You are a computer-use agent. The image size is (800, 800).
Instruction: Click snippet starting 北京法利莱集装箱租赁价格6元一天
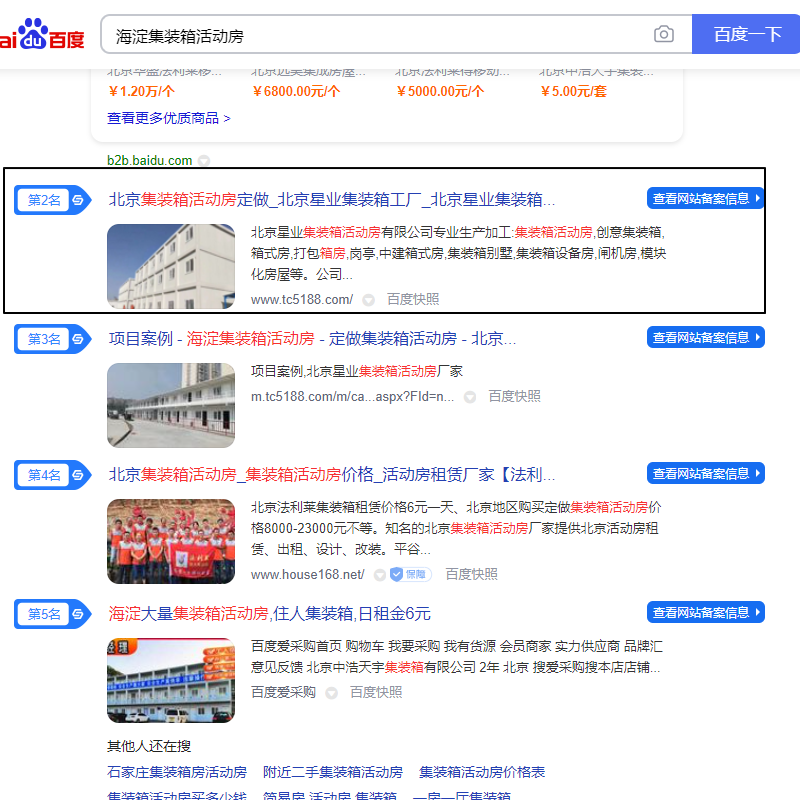pos(456,528)
